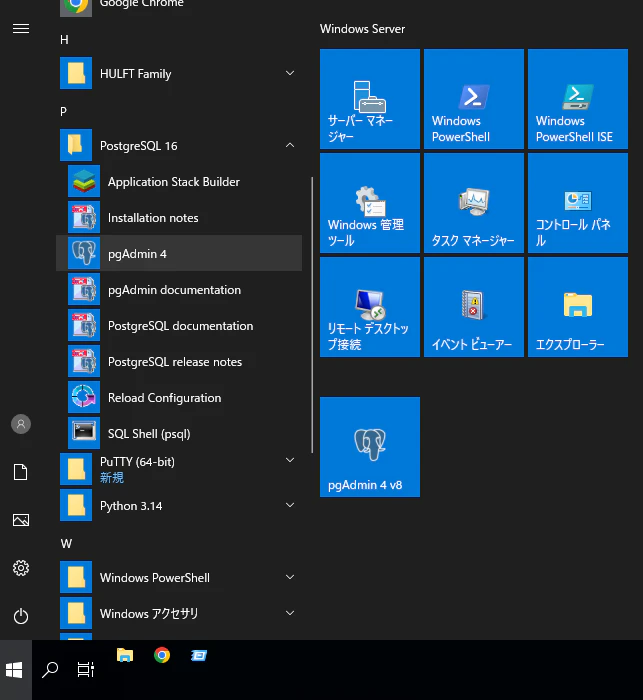
Task: Open Task View on the taskbar
Action: pyautogui.click(x=85, y=670)
